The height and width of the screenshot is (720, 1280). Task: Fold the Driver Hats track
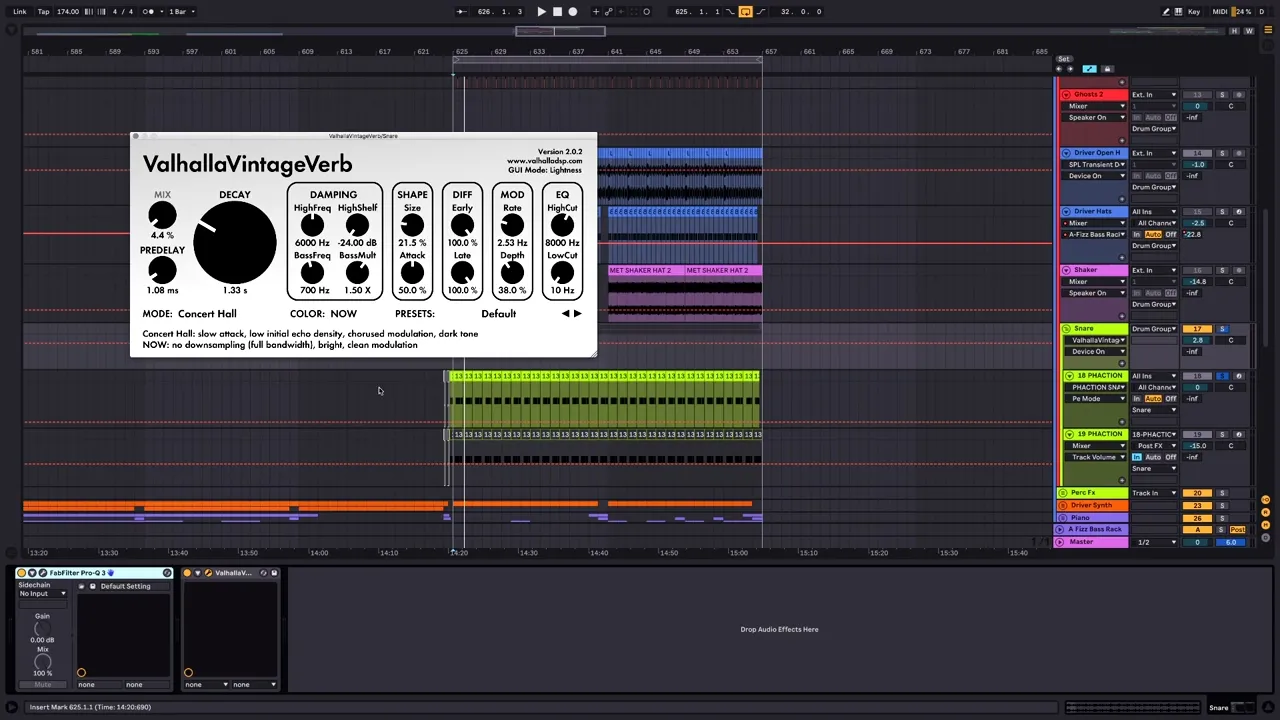(x=1067, y=212)
